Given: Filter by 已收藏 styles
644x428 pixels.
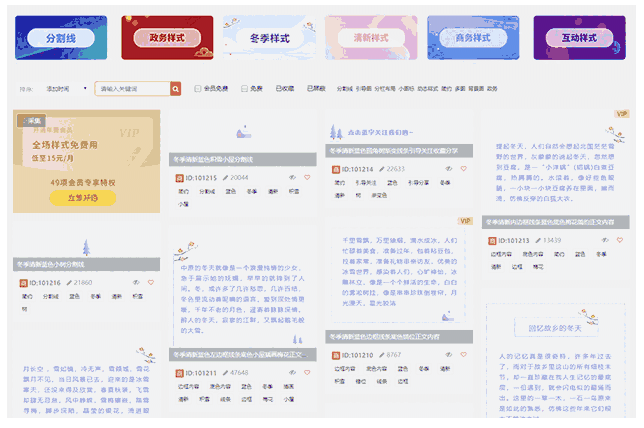Looking at the screenshot, I should [x=285, y=89].
